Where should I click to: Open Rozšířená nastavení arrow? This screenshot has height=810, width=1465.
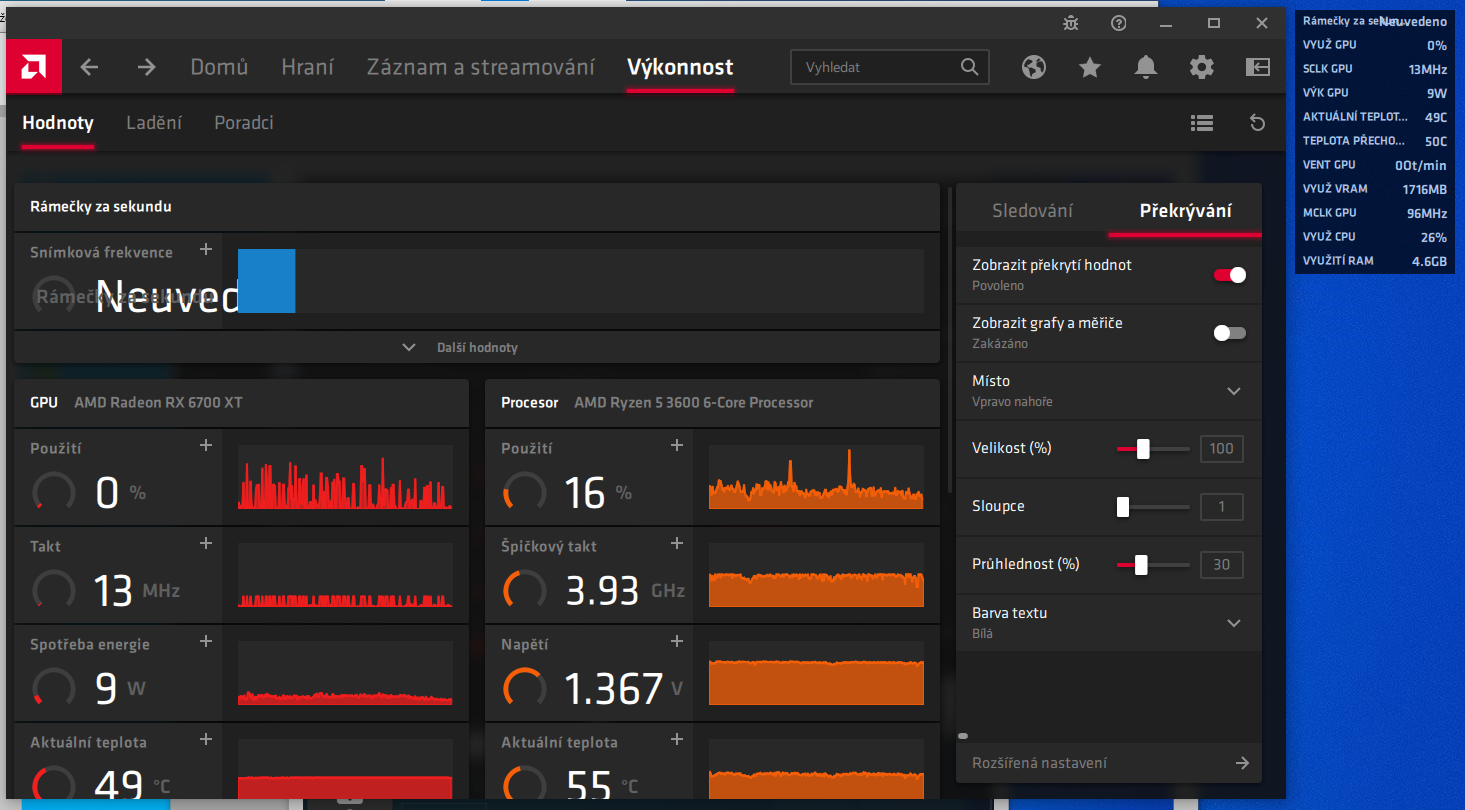pos(1242,763)
